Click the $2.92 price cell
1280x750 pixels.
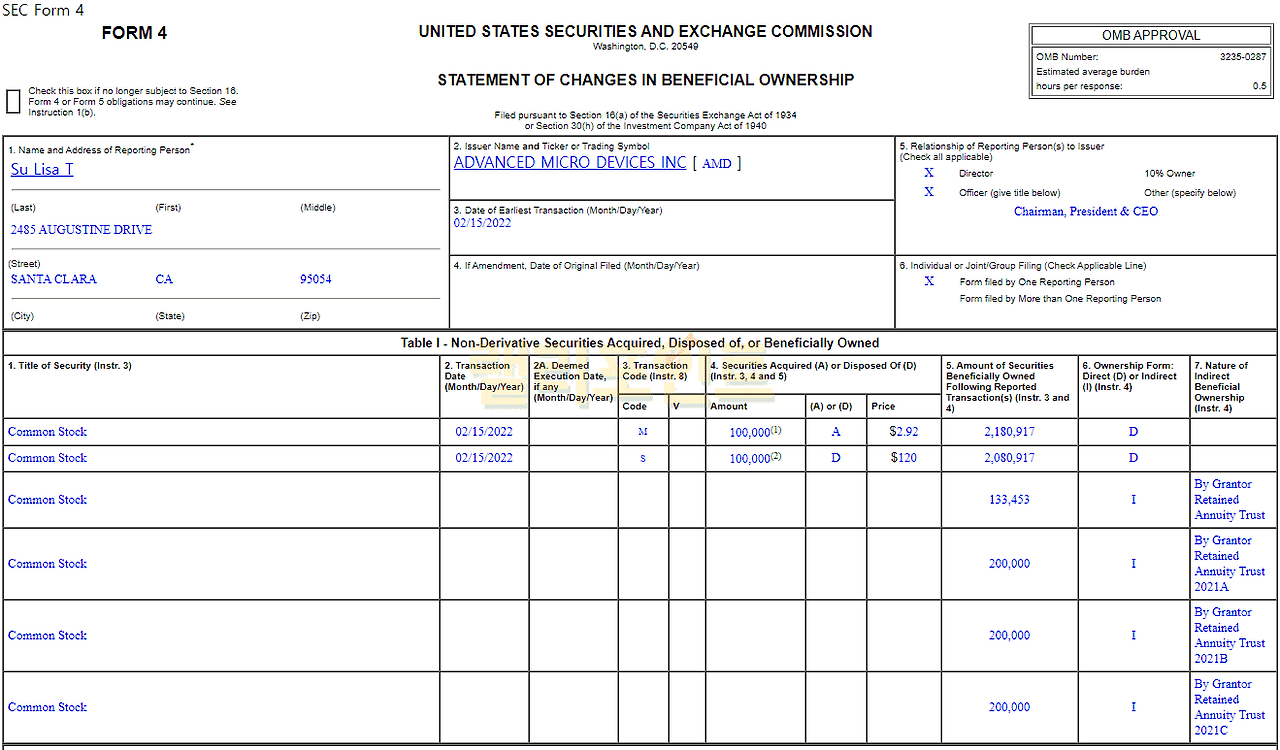point(903,432)
